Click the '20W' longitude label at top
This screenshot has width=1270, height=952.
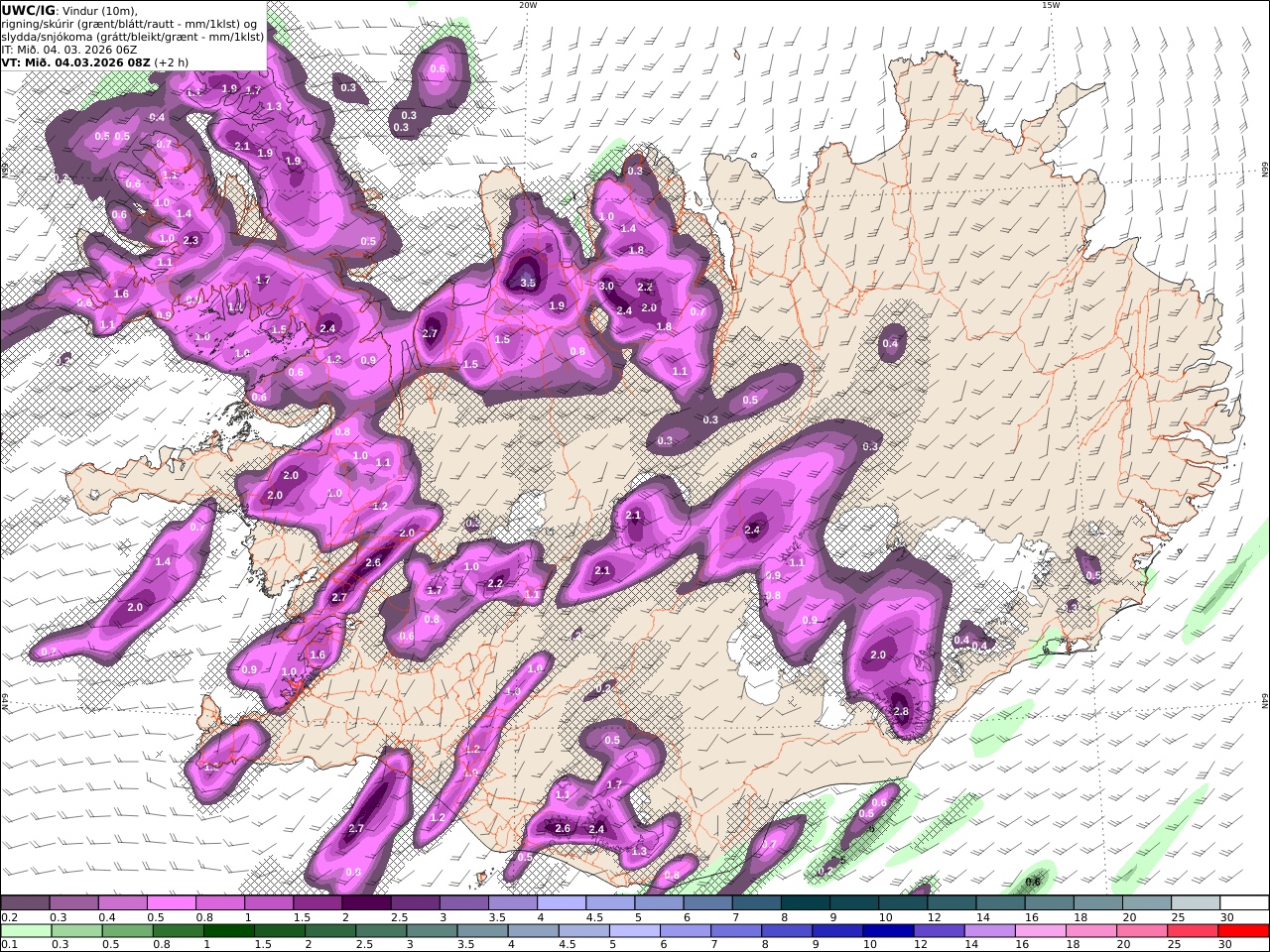[x=528, y=5]
